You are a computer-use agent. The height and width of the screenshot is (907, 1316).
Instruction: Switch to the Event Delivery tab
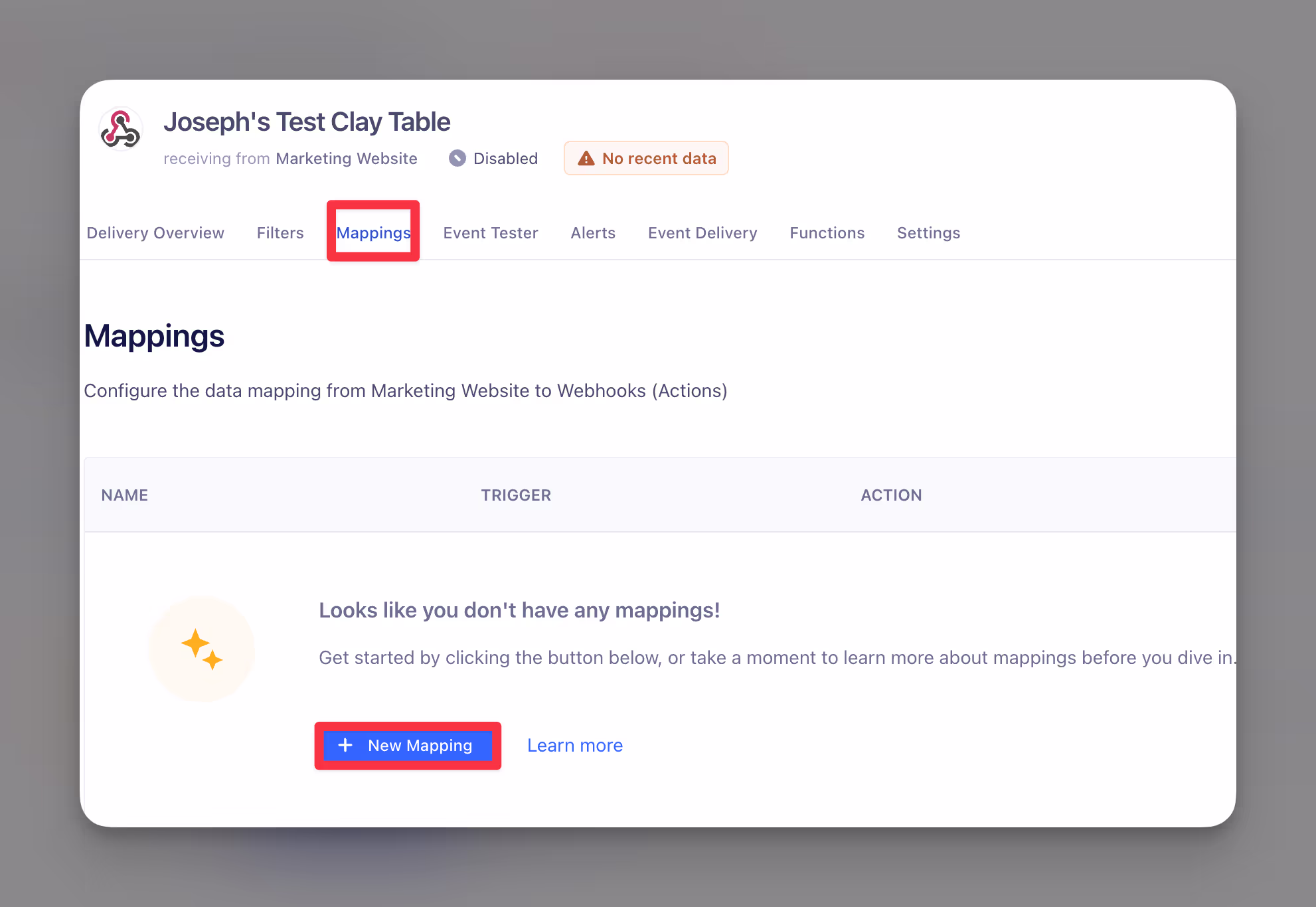[x=702, y=233]
